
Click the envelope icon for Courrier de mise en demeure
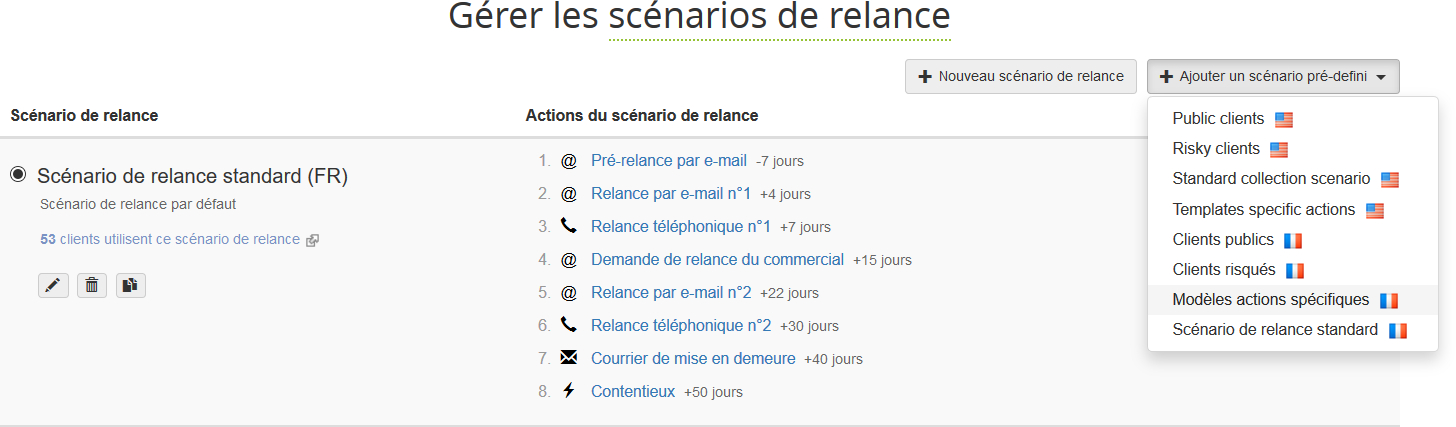[x=569, y=358]
